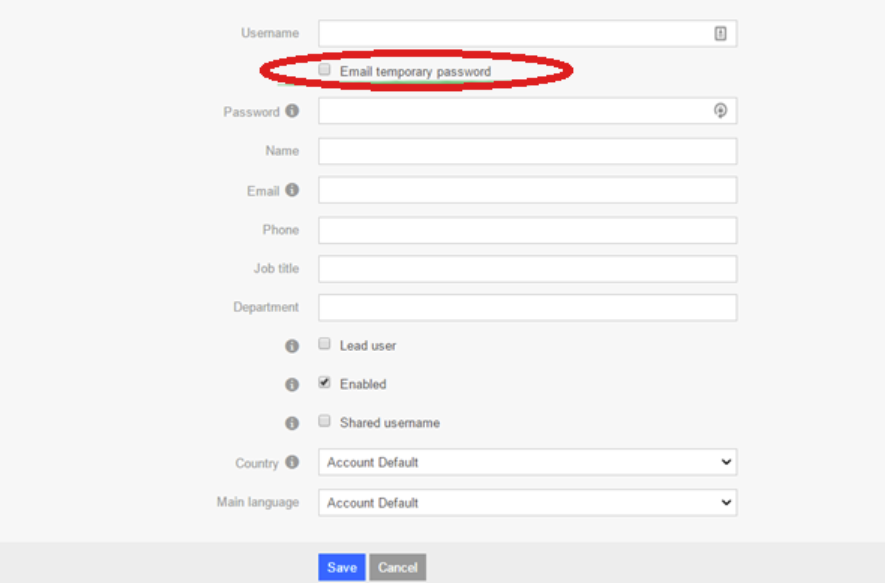Click the info icon beside Country label
The height and width of the screenshot is (583, 885).
[292, 462]
